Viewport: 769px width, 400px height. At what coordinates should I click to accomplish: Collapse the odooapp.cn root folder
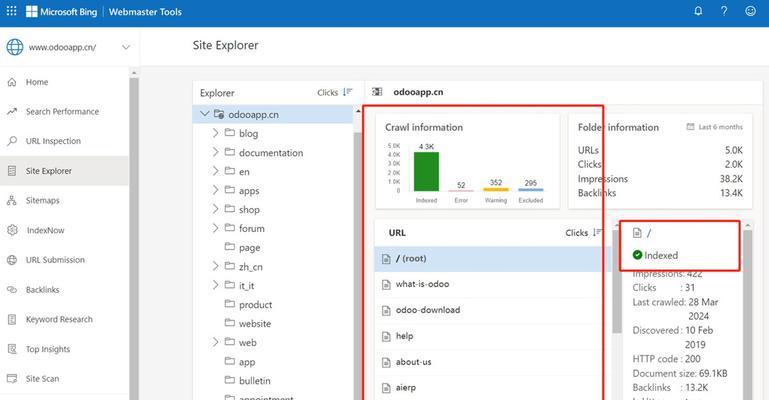pos(205,114)
